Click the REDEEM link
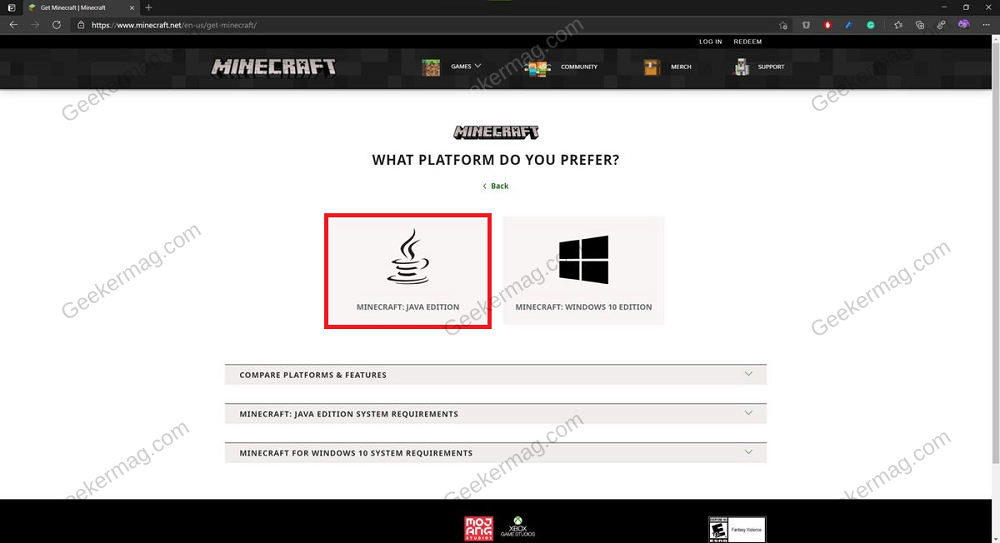This screenshot has width=1000, height=543. point(747,41)
